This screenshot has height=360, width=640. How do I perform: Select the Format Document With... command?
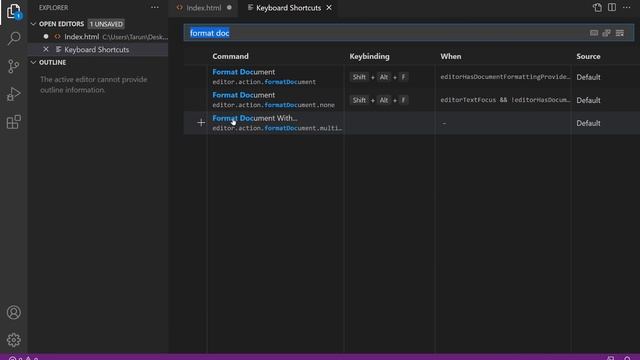255,118
